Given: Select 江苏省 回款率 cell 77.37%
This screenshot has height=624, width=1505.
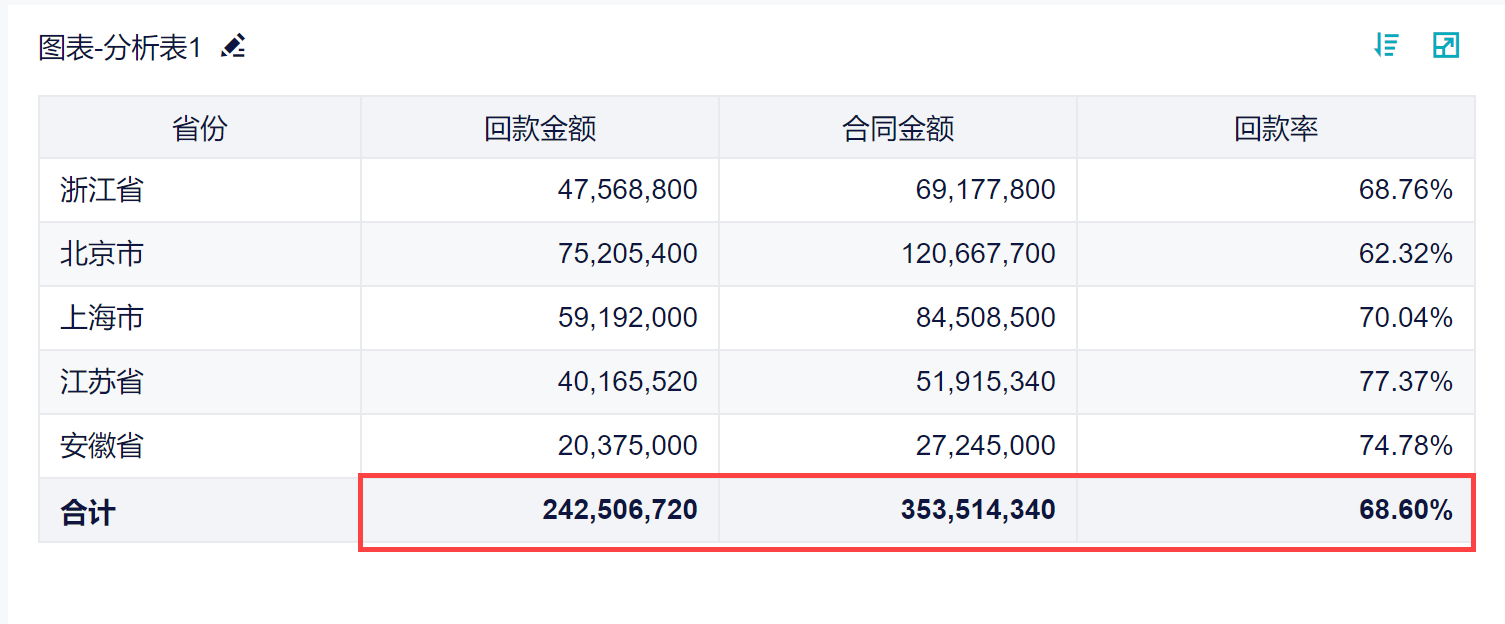Looking at the screenshot, I should [x=1405, y=382].
